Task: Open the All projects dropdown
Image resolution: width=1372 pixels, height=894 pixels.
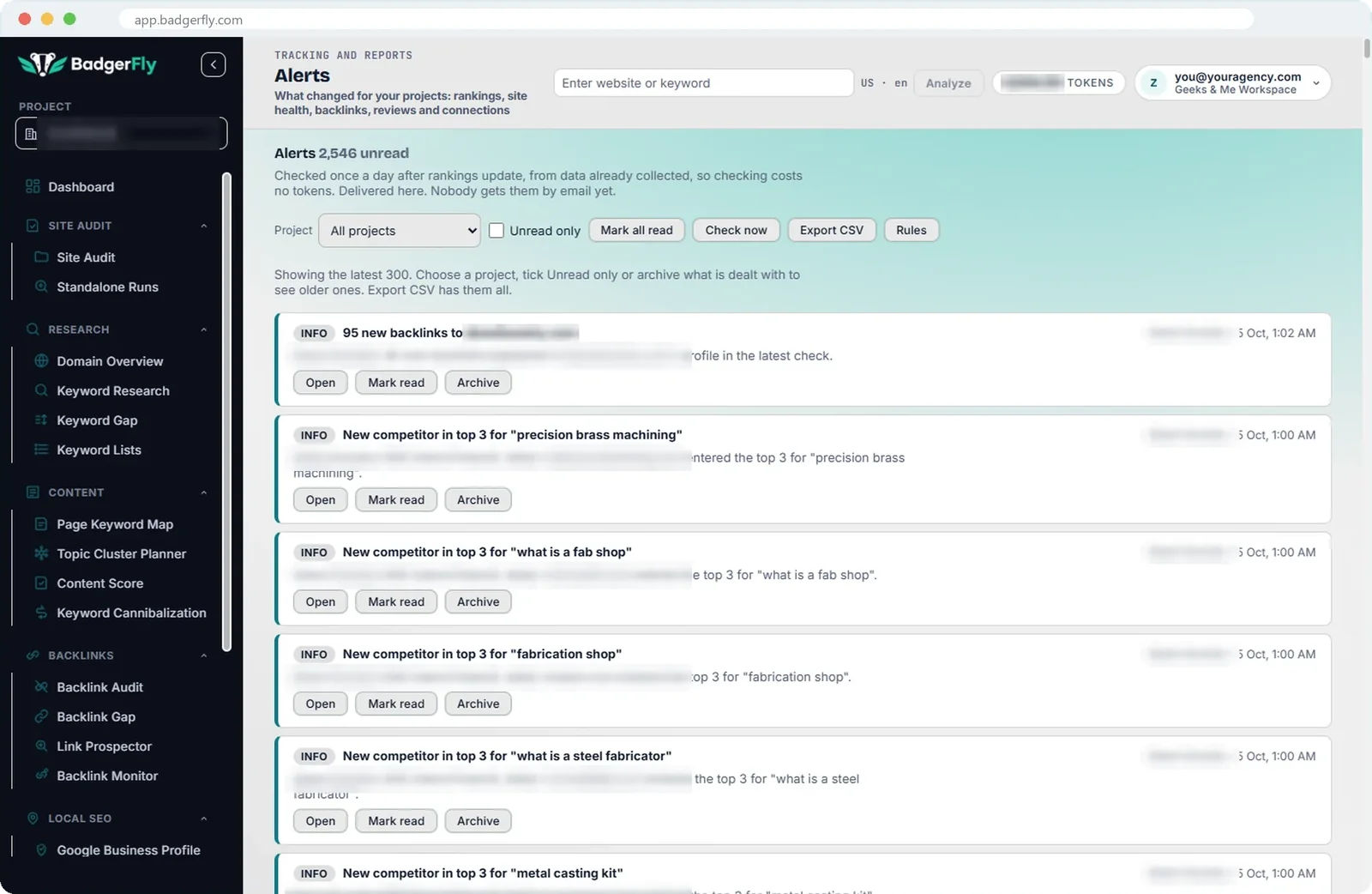Action: coord(400,230)
